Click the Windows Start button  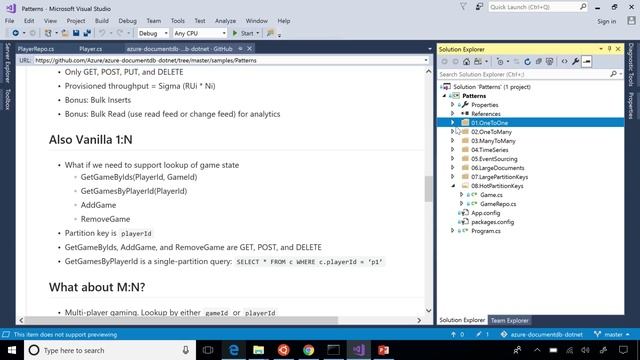[12, 350]
